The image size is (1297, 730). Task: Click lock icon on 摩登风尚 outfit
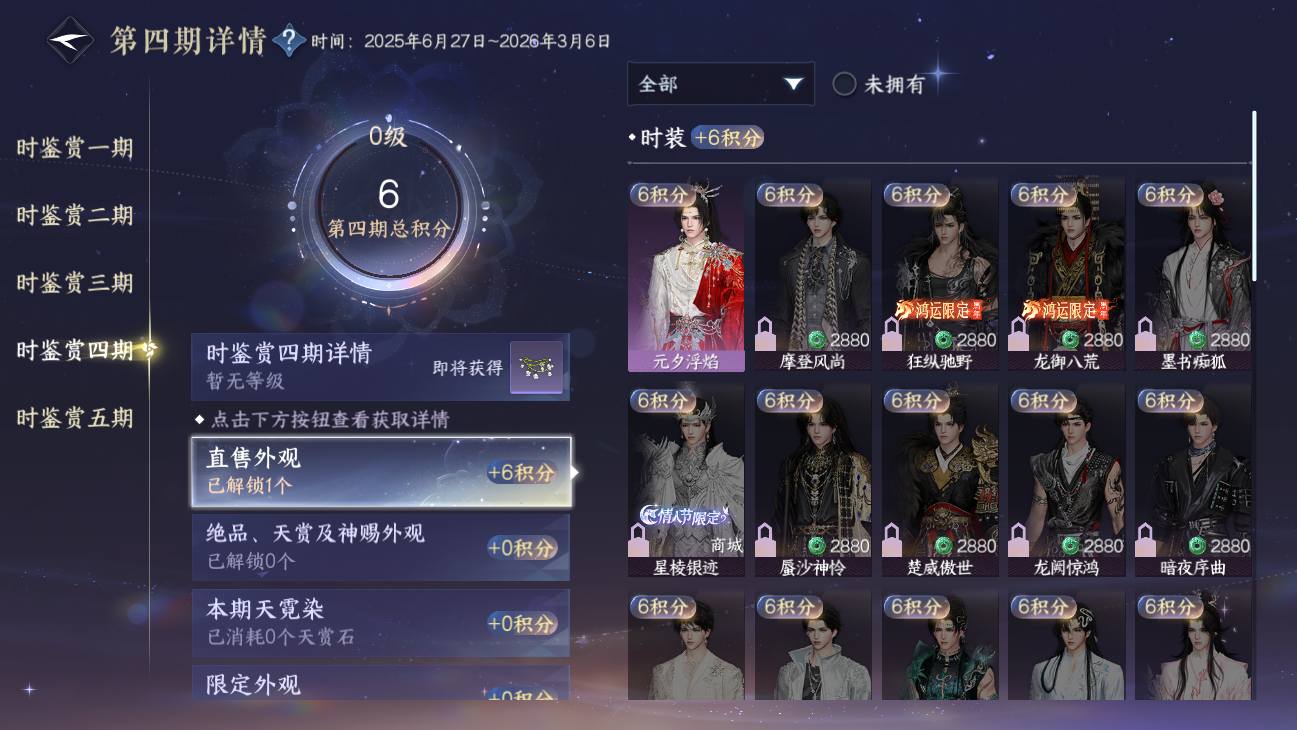pos(766,333)
